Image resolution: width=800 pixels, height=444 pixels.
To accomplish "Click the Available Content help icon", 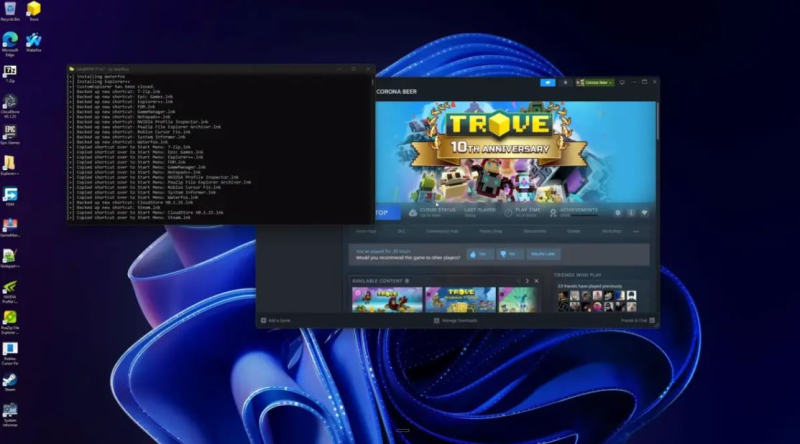I will [407, 281].
